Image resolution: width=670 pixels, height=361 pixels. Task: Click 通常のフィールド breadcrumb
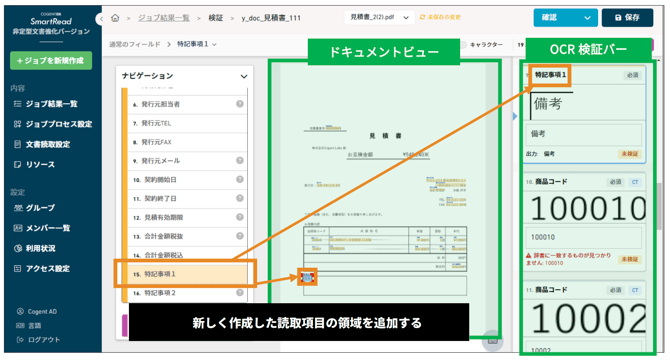pyautogui.click(x=135, y=44)
